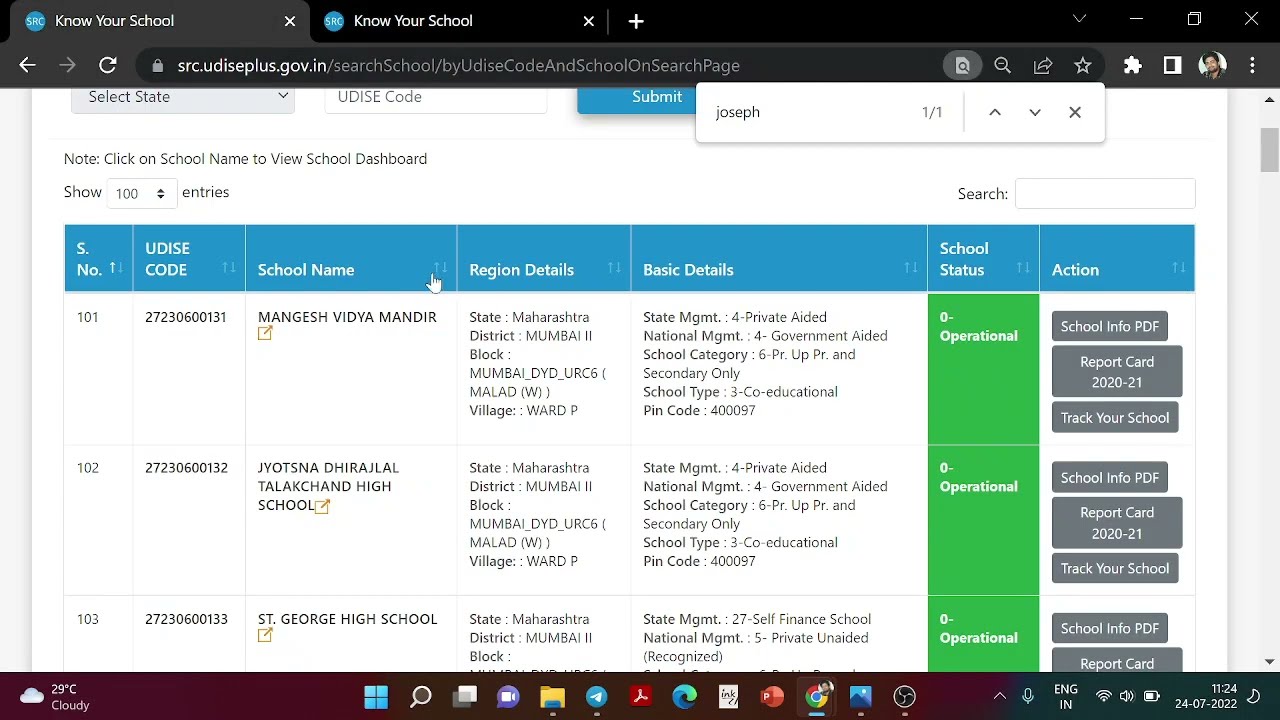Open Report Card 2020-21 for Mangesh Vidya Mandir
Screen dimensions: 1280x720
coord(1116,372)
